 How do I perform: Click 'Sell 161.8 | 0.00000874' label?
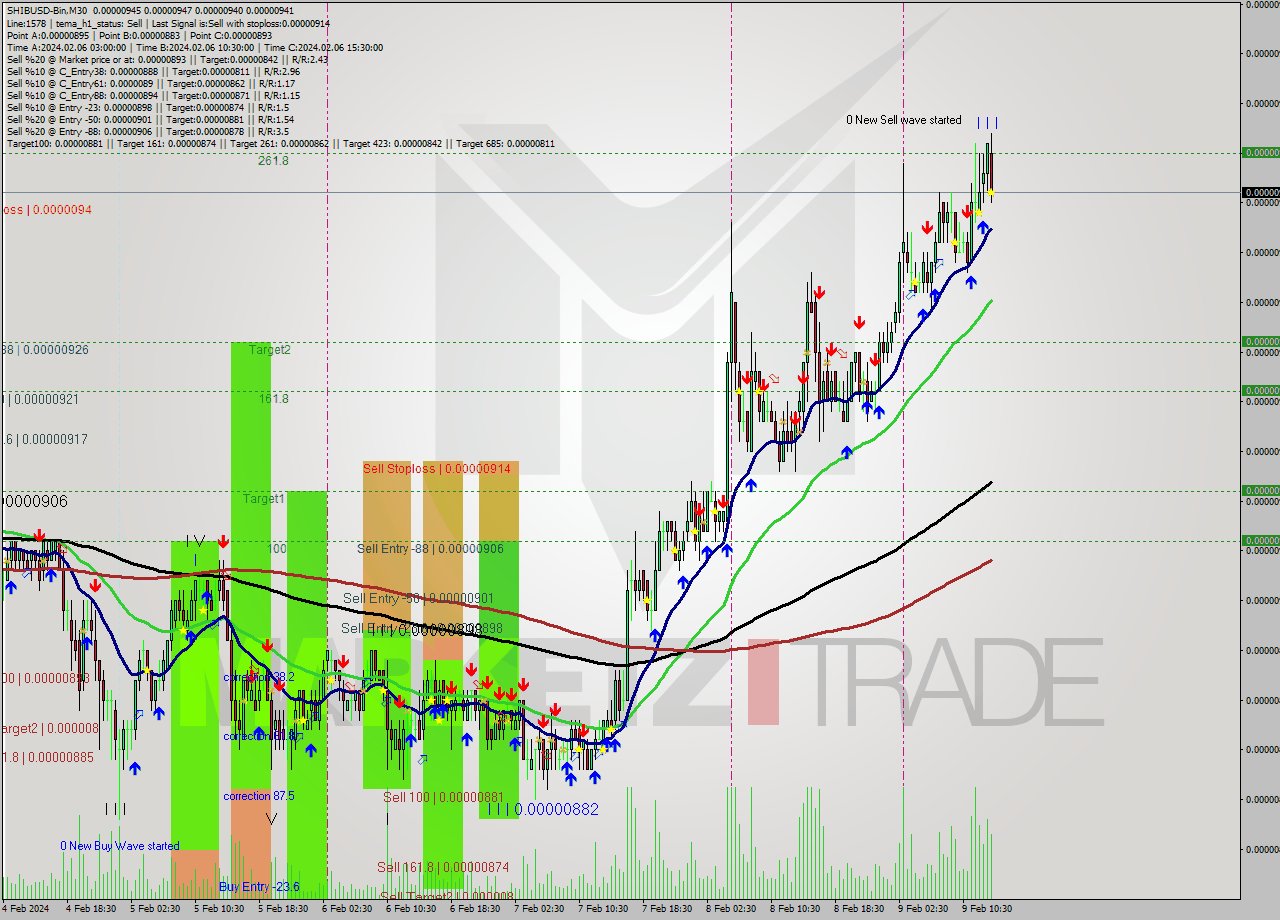click(443, 867)
